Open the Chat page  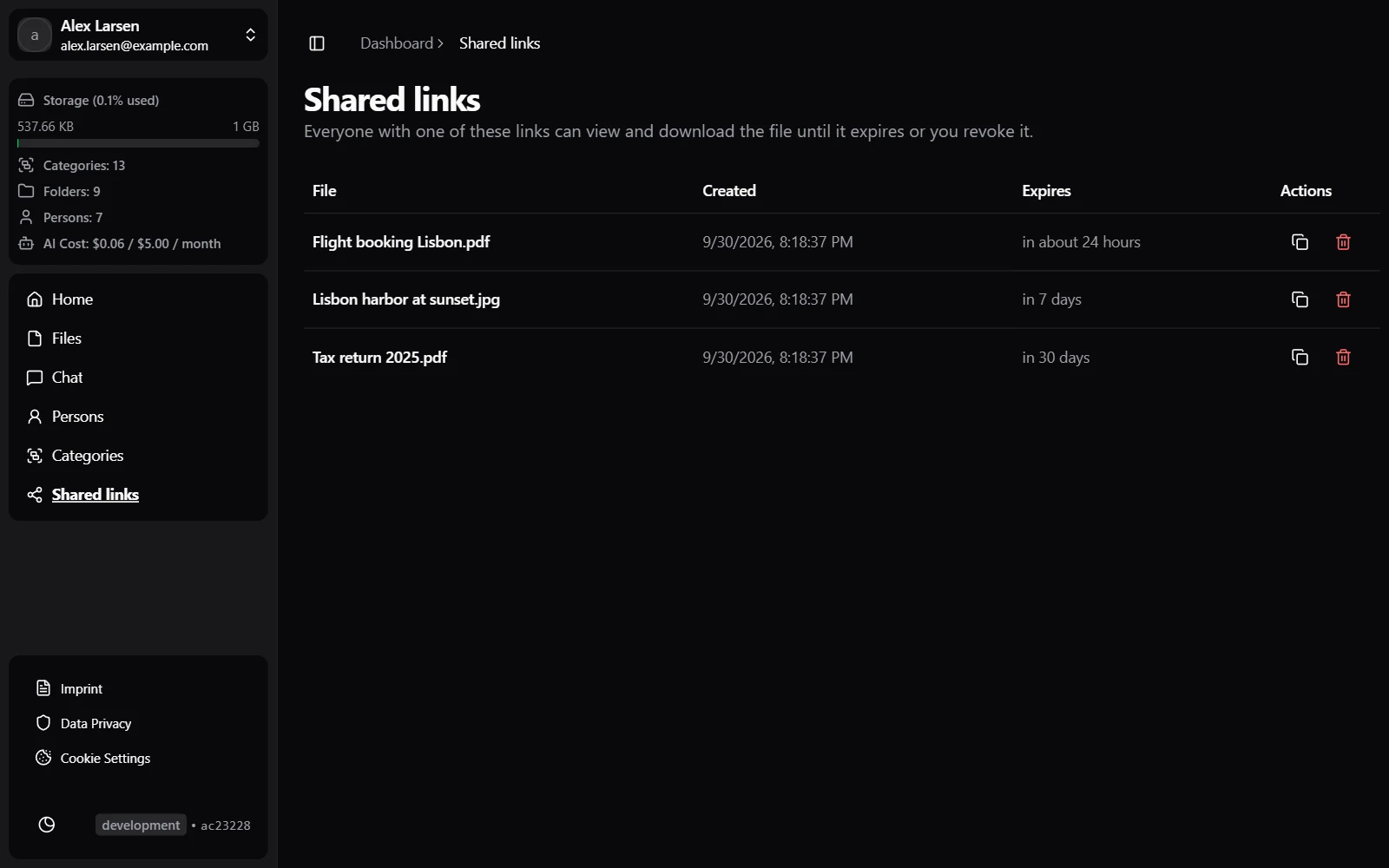click(138, 378)
